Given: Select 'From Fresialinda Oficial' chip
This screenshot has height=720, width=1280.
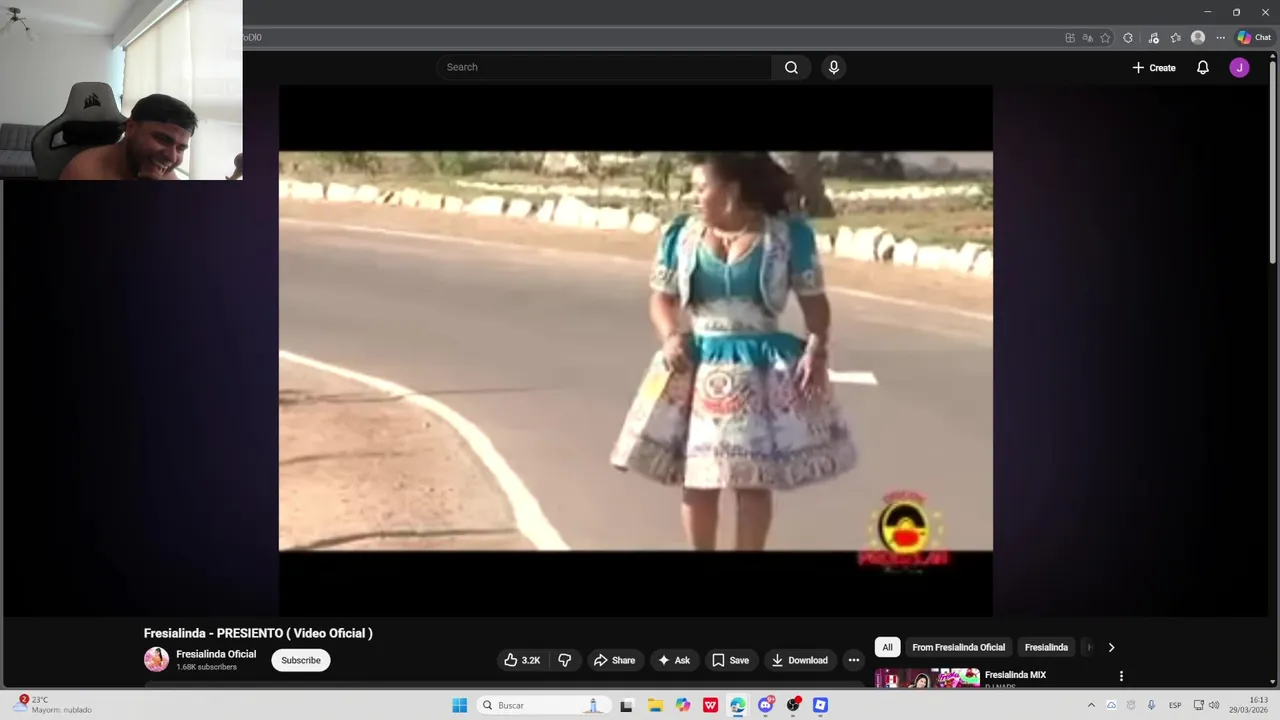Looking at the screenshot, I should [x=958, y=647].
